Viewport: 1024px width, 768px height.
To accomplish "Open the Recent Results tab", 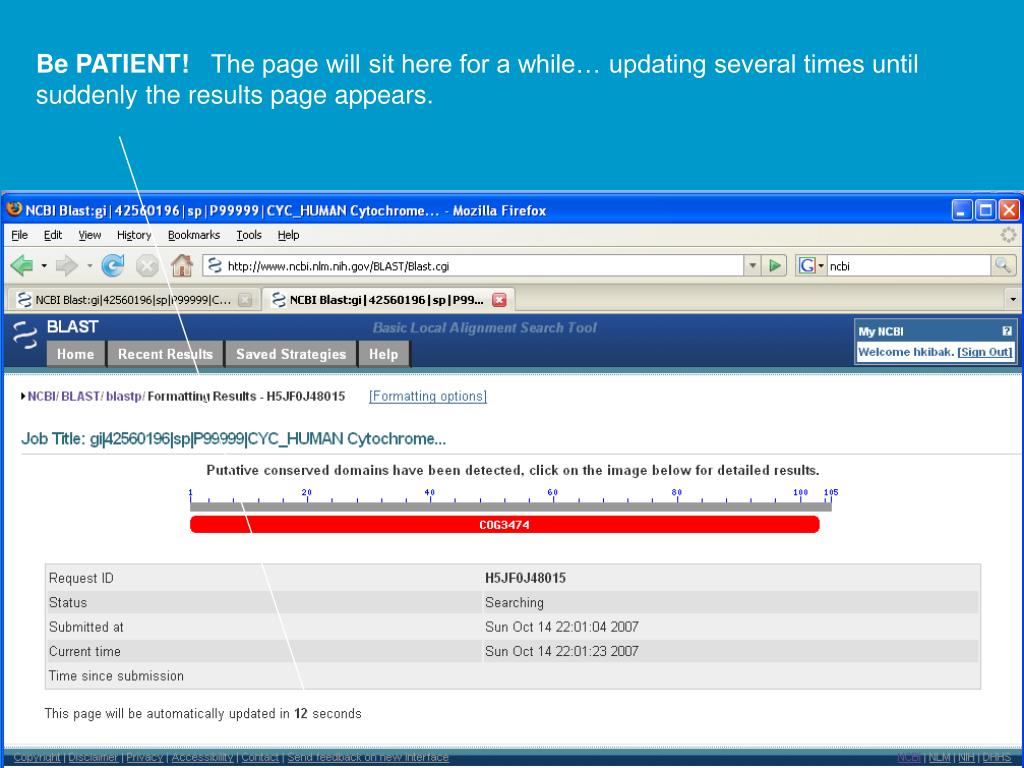I will 165,354.
